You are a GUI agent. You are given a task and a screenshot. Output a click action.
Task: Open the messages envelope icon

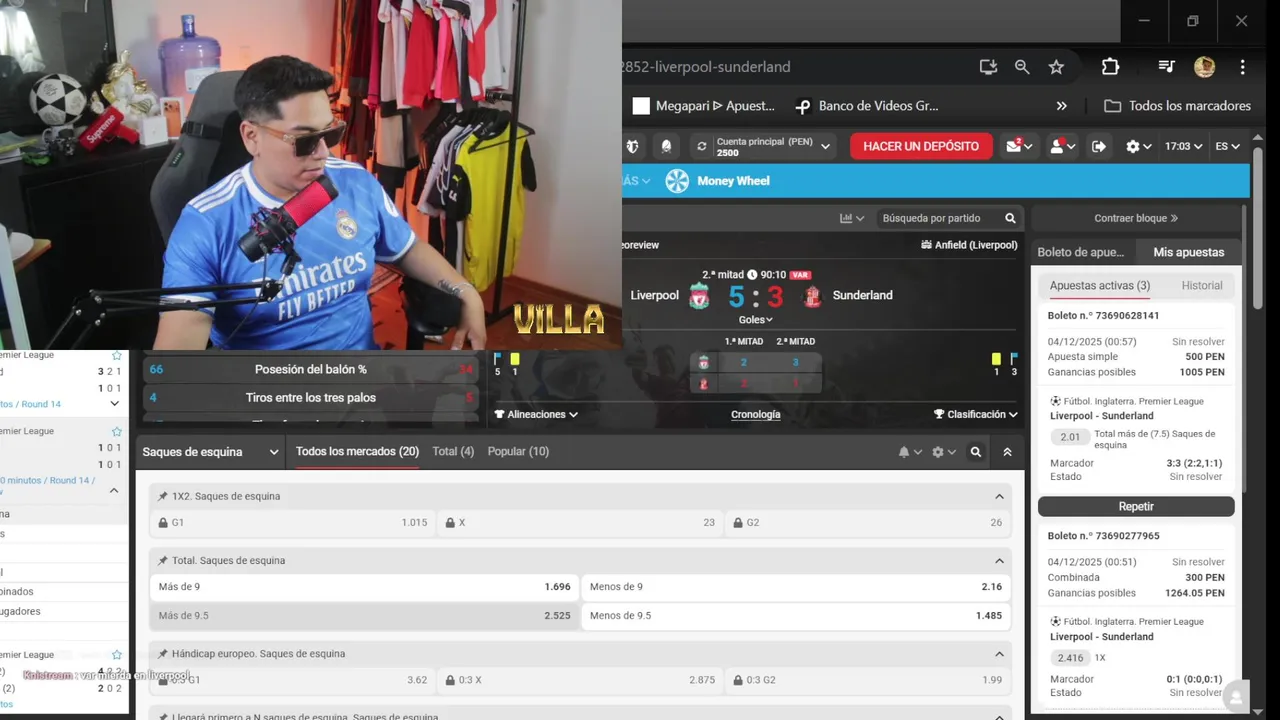[1019, 146]
